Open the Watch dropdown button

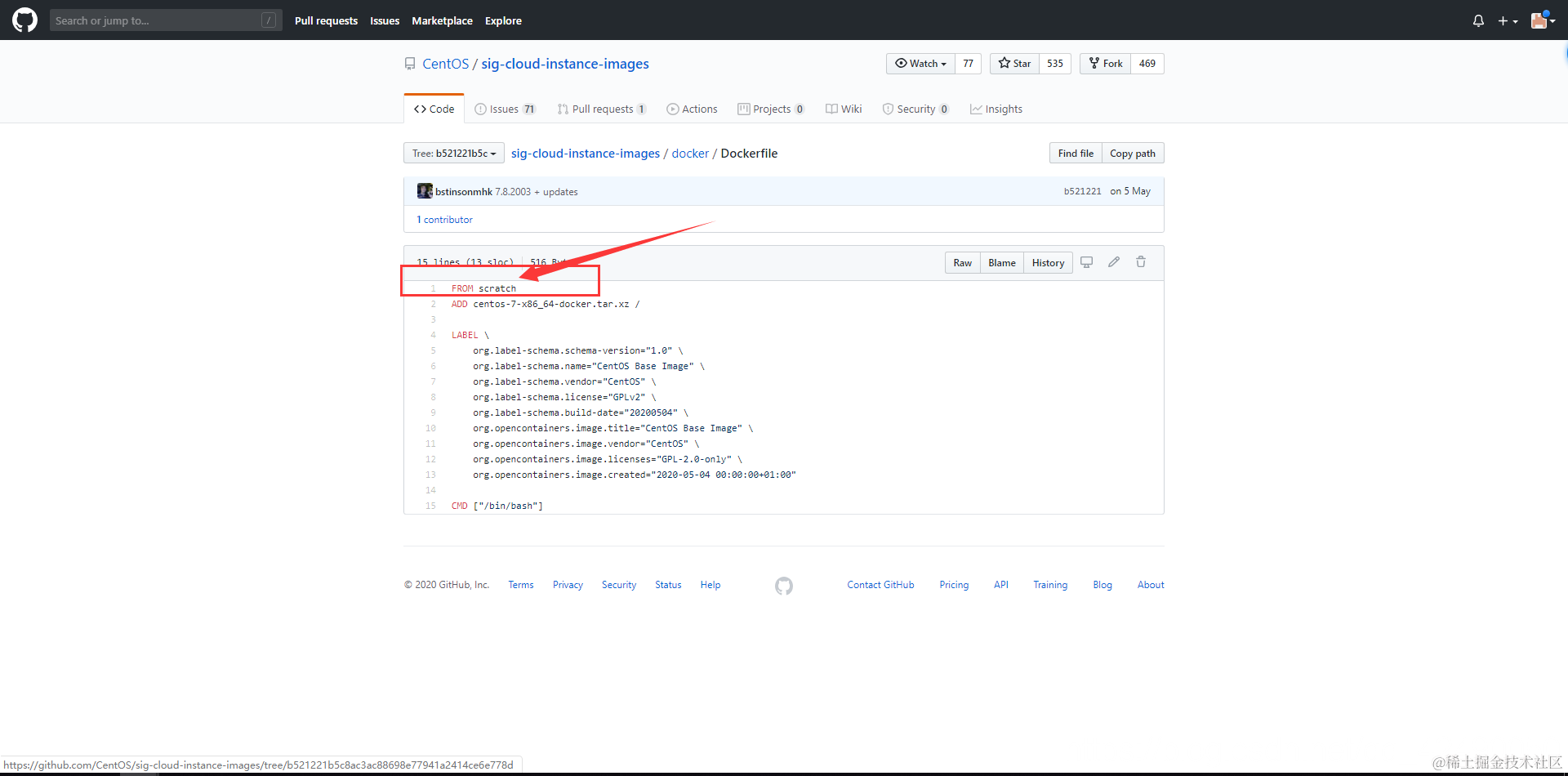point(920,64)
